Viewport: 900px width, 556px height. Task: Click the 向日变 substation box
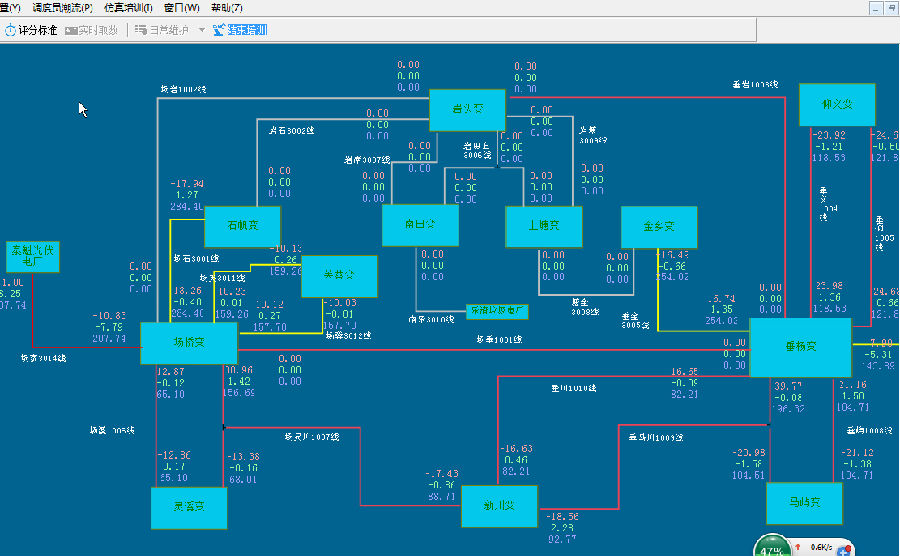click(x=421, y=226)
